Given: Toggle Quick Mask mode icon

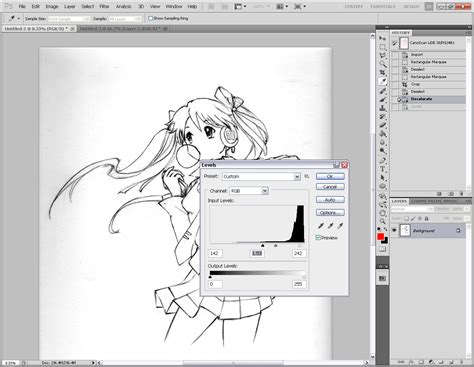Looking at the screenshot, I should tap(383, 249).
